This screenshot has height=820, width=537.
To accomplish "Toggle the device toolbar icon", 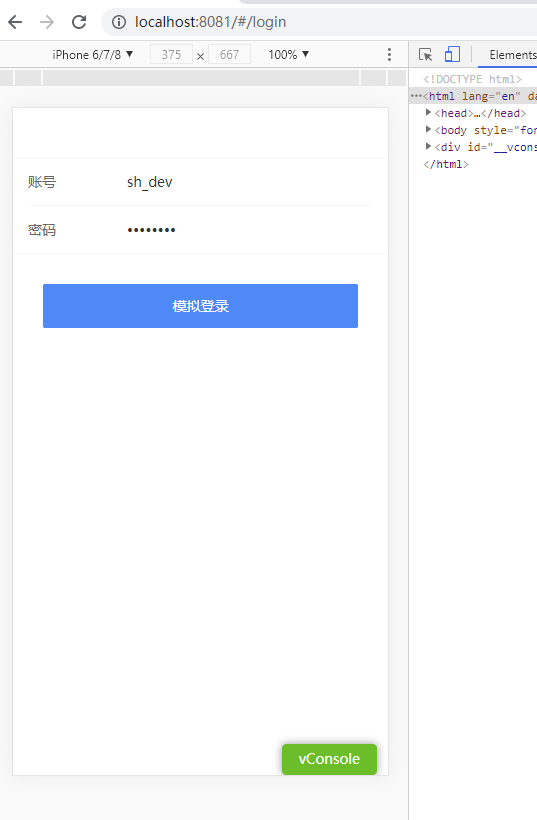I will [x=452, y=54].
